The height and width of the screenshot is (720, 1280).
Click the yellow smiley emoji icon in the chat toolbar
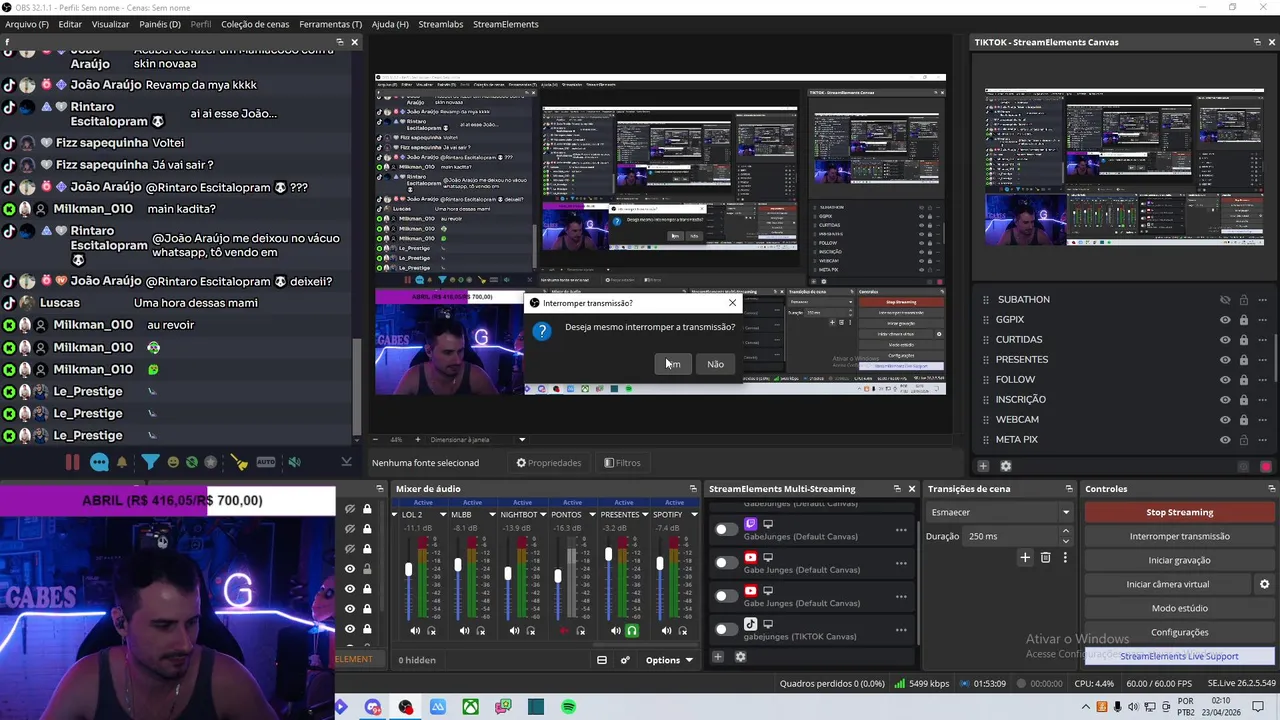pos(173,462)
